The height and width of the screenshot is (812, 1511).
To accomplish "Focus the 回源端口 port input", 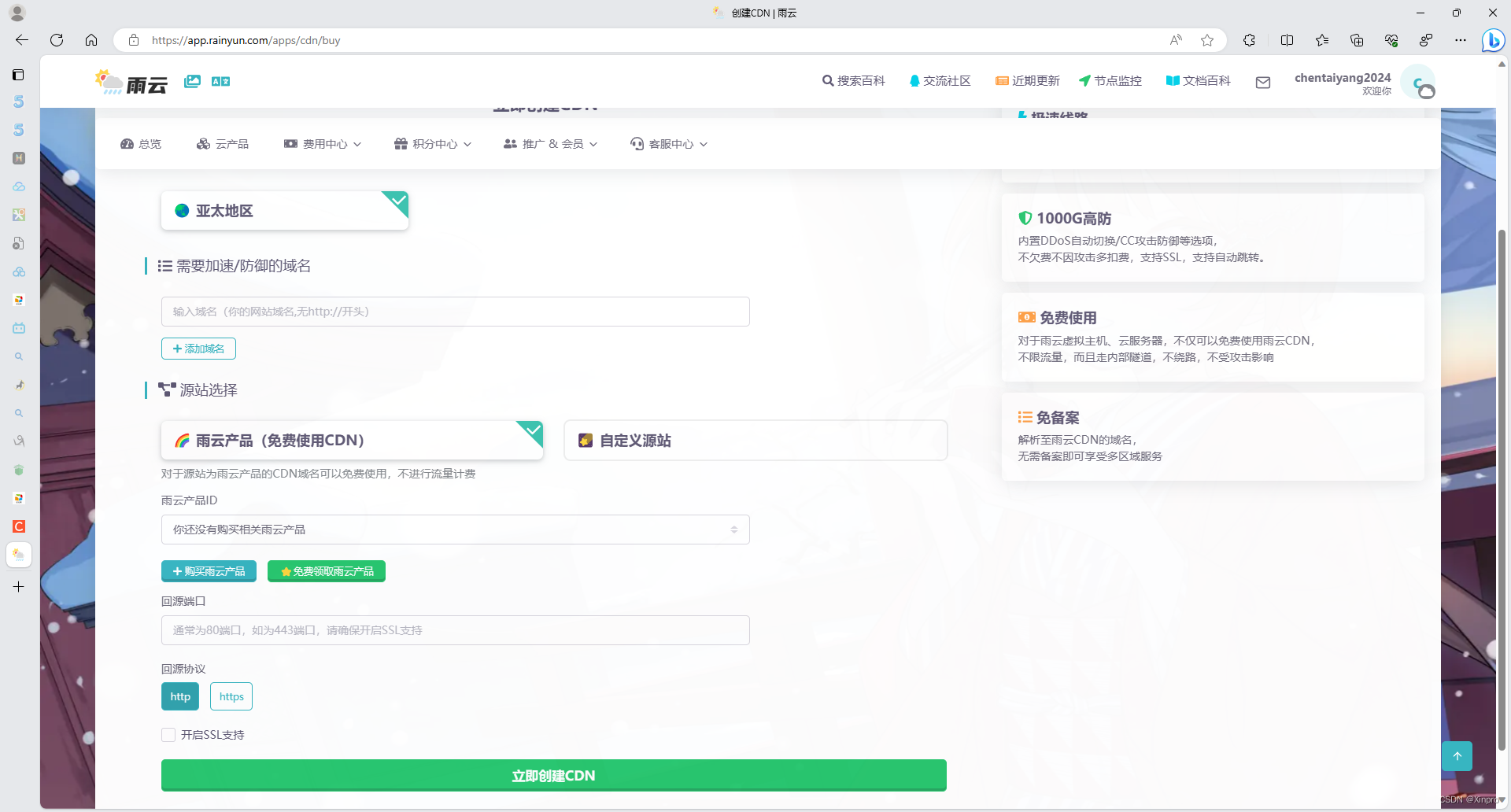I will tap(456, 630).
